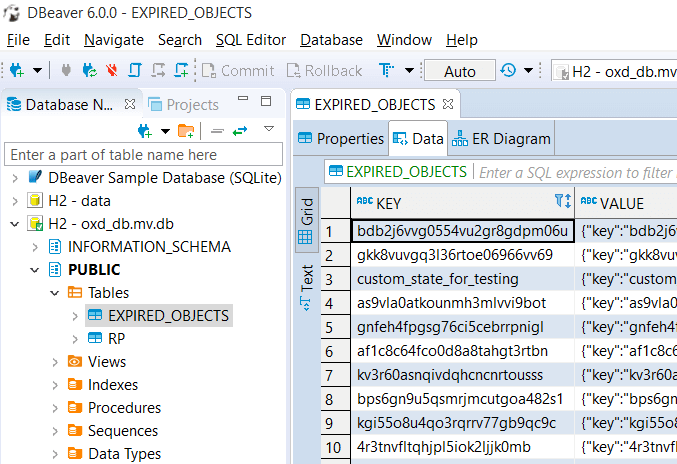Open the Search menu
677x464 pixels.
(180, 40)
